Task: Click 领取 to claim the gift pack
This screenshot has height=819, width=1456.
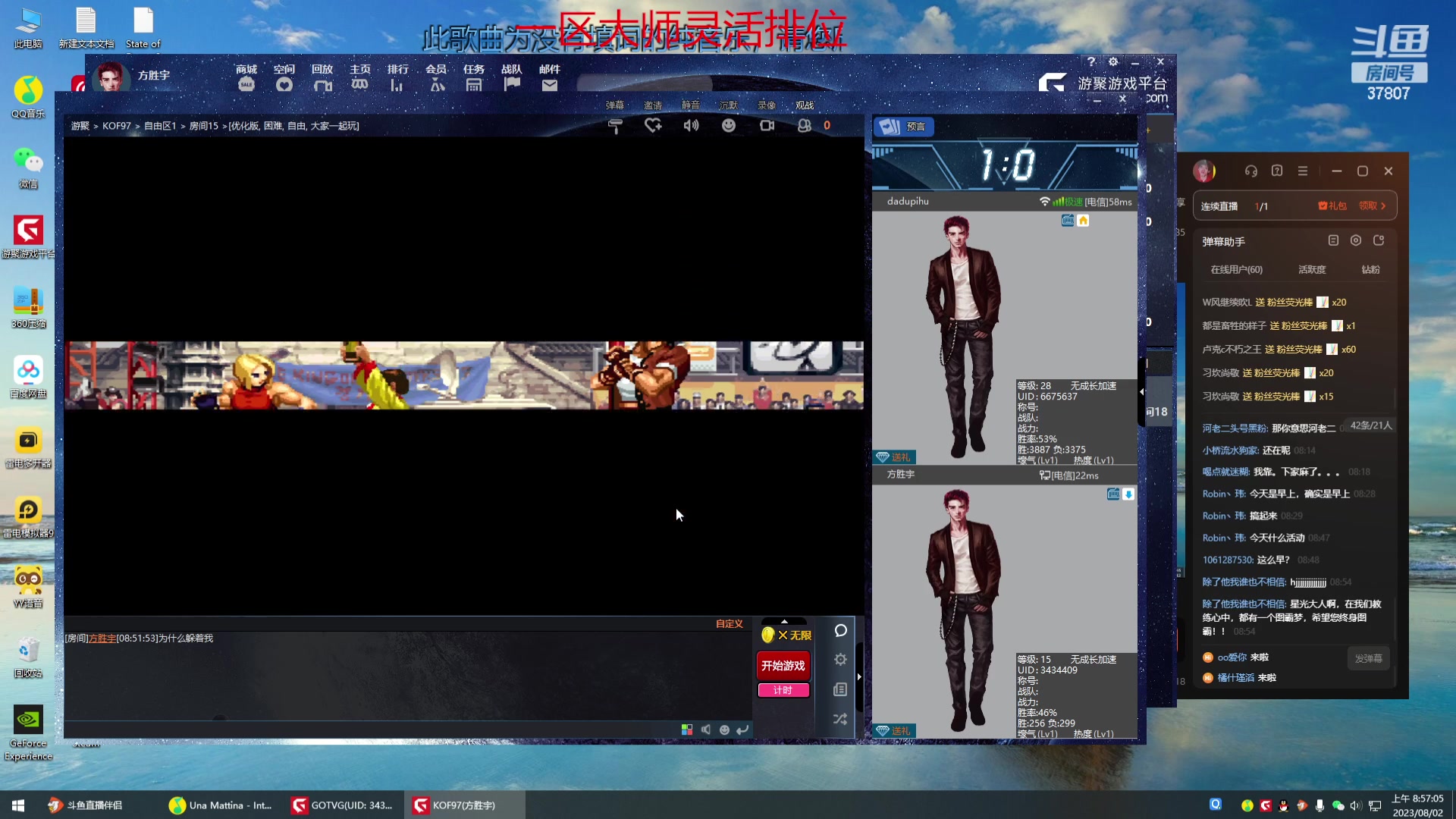Action: click(1372, 206)
